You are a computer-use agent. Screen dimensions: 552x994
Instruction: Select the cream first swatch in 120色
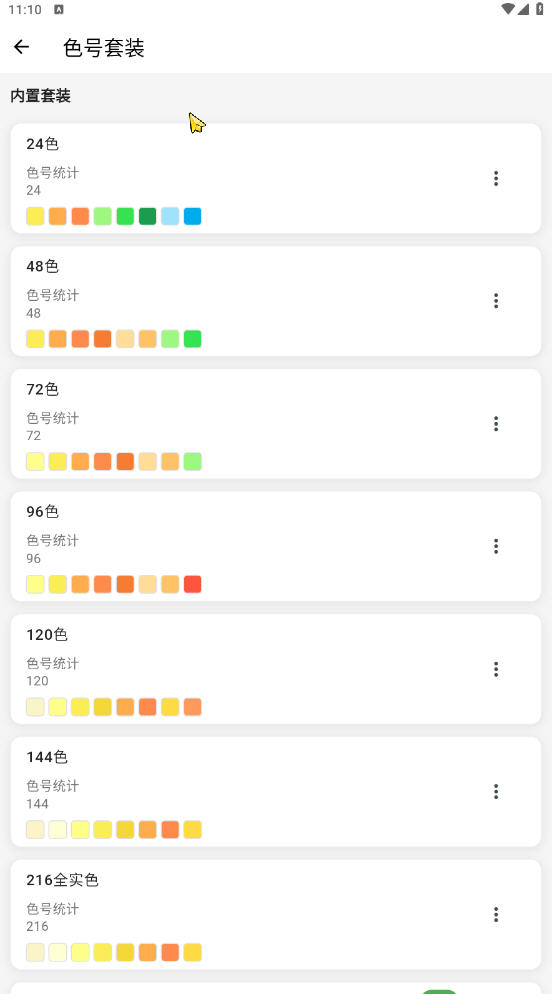(35, 707)
